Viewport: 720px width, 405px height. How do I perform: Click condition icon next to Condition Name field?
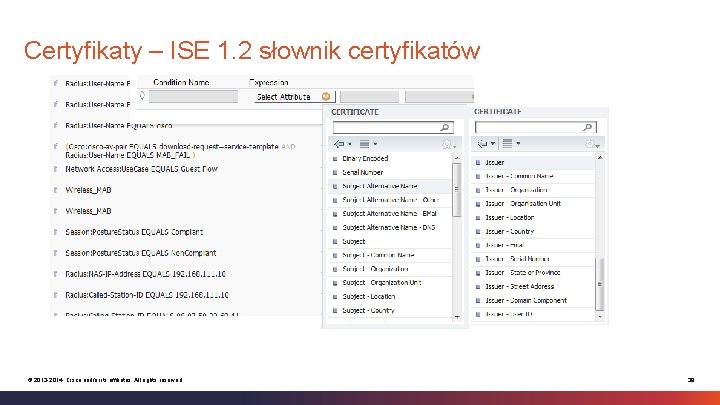tap(142, 96)
